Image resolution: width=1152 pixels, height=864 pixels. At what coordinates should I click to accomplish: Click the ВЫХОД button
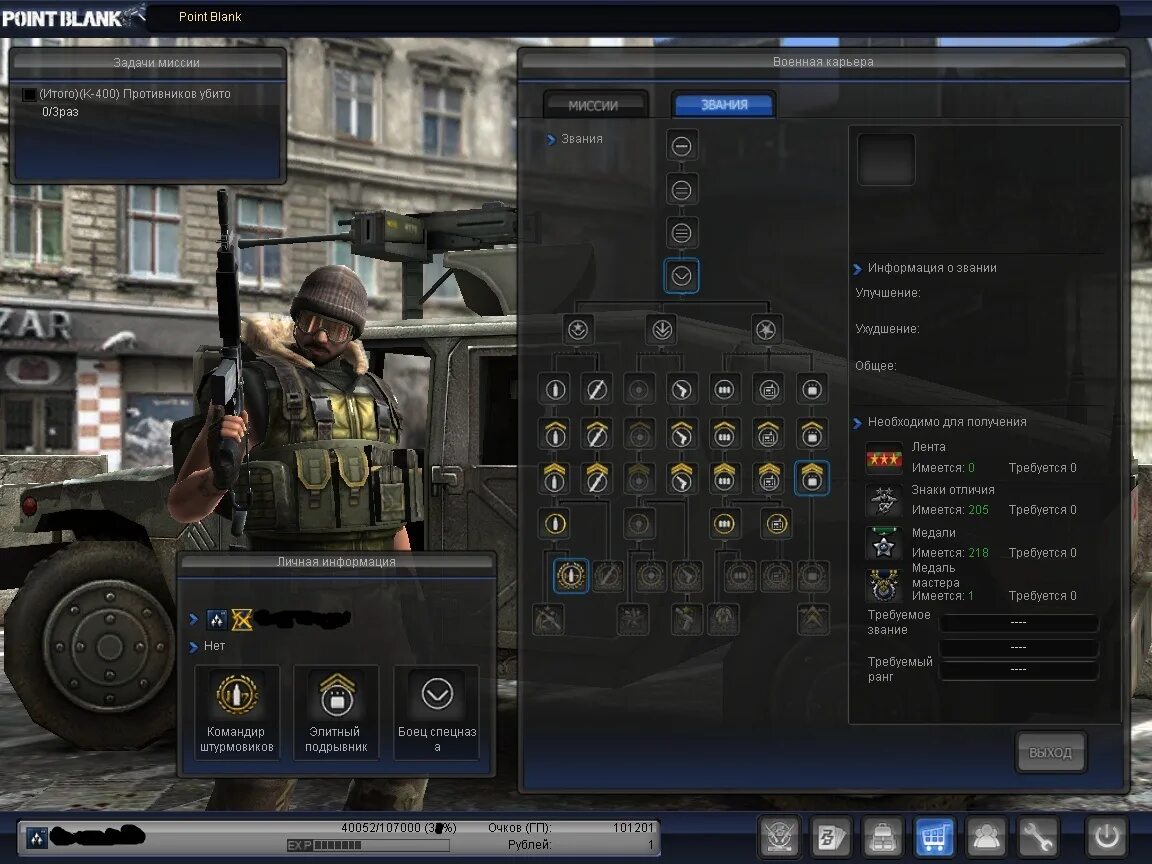click(1050, 752)
